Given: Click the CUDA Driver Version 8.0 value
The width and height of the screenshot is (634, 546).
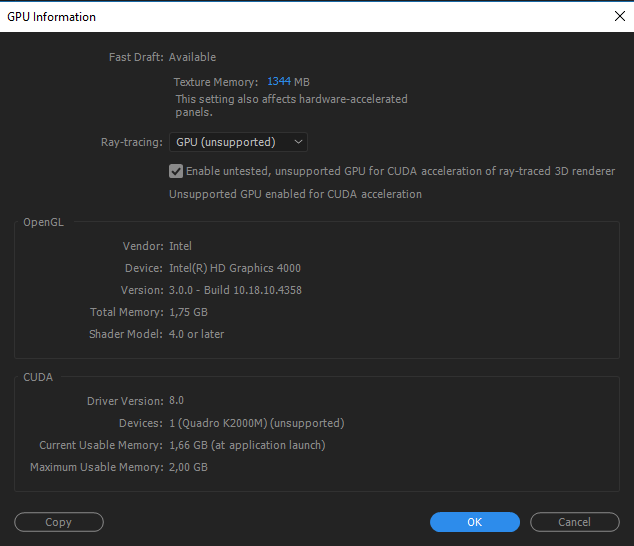Looking at the screenshot, I should click(176, 400).
